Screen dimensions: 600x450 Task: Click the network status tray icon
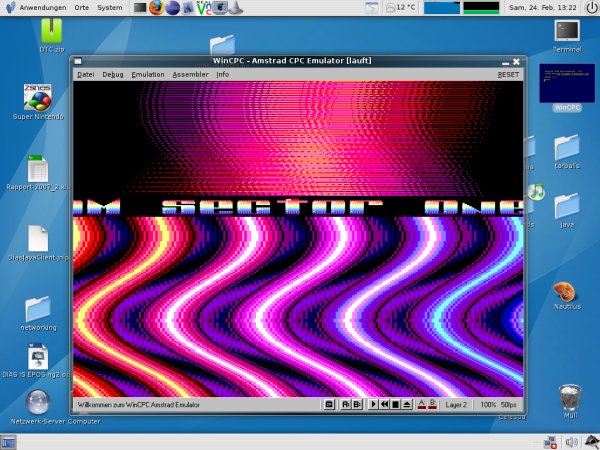coord(550,443)
